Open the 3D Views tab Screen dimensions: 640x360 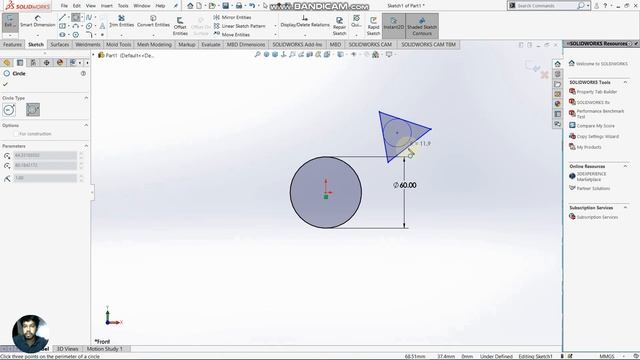67,349
